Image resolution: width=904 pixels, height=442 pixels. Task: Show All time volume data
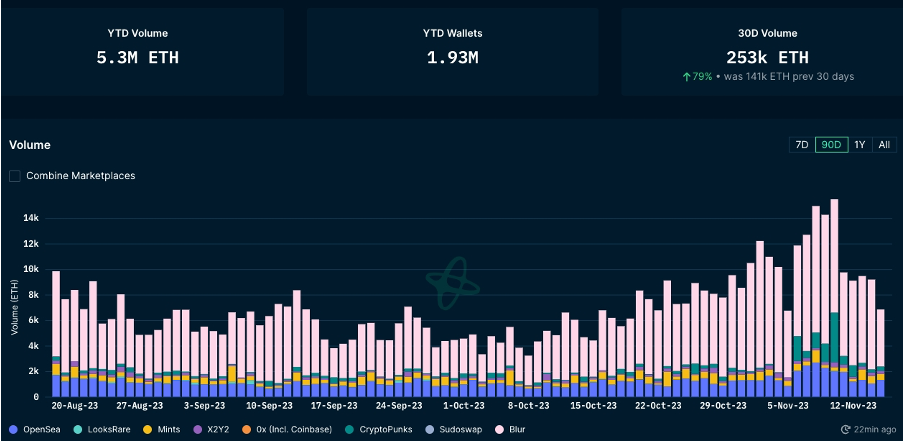(x=883, y=145)
